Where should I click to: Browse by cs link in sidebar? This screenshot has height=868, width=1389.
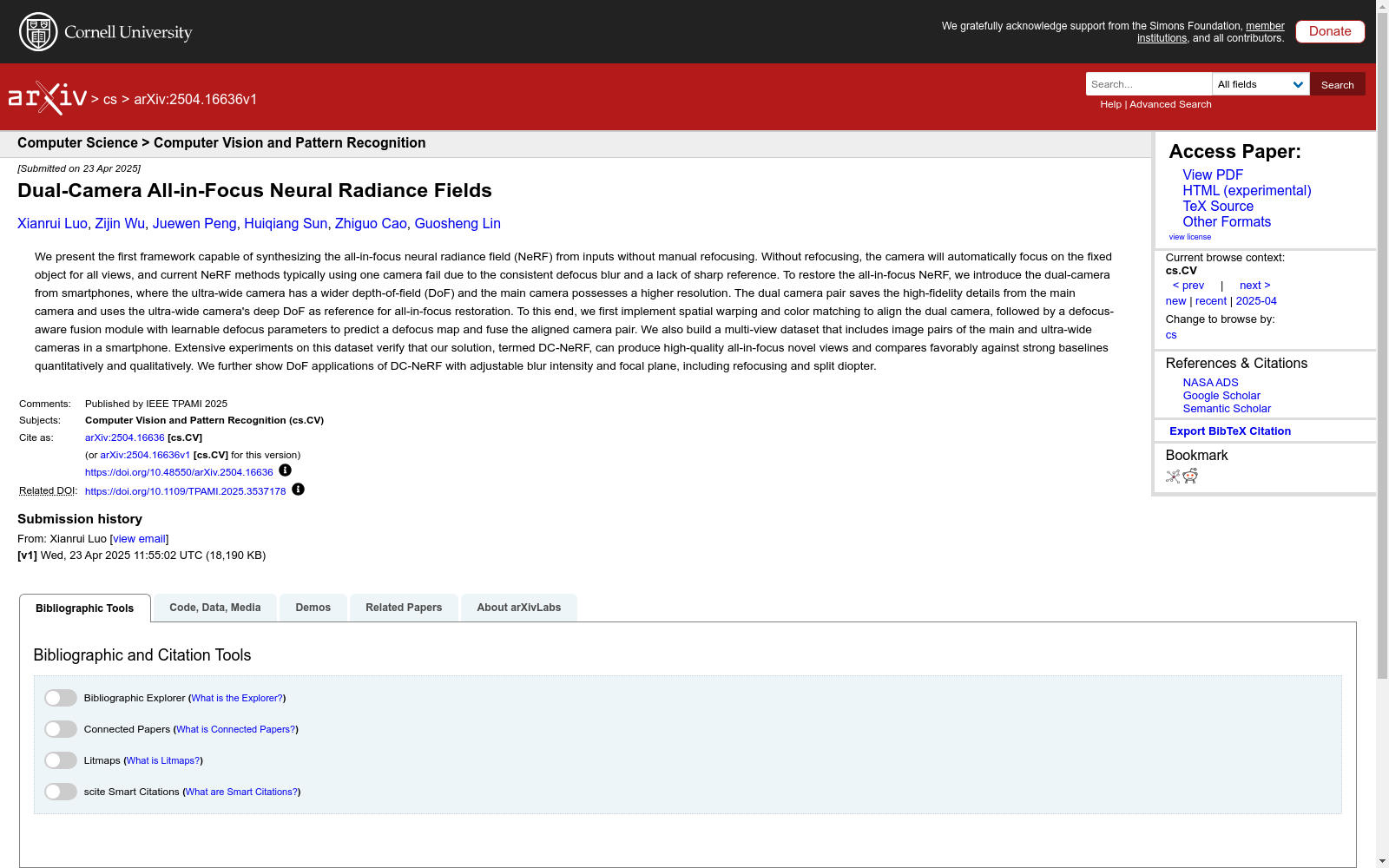click(x=1171, y=335)
